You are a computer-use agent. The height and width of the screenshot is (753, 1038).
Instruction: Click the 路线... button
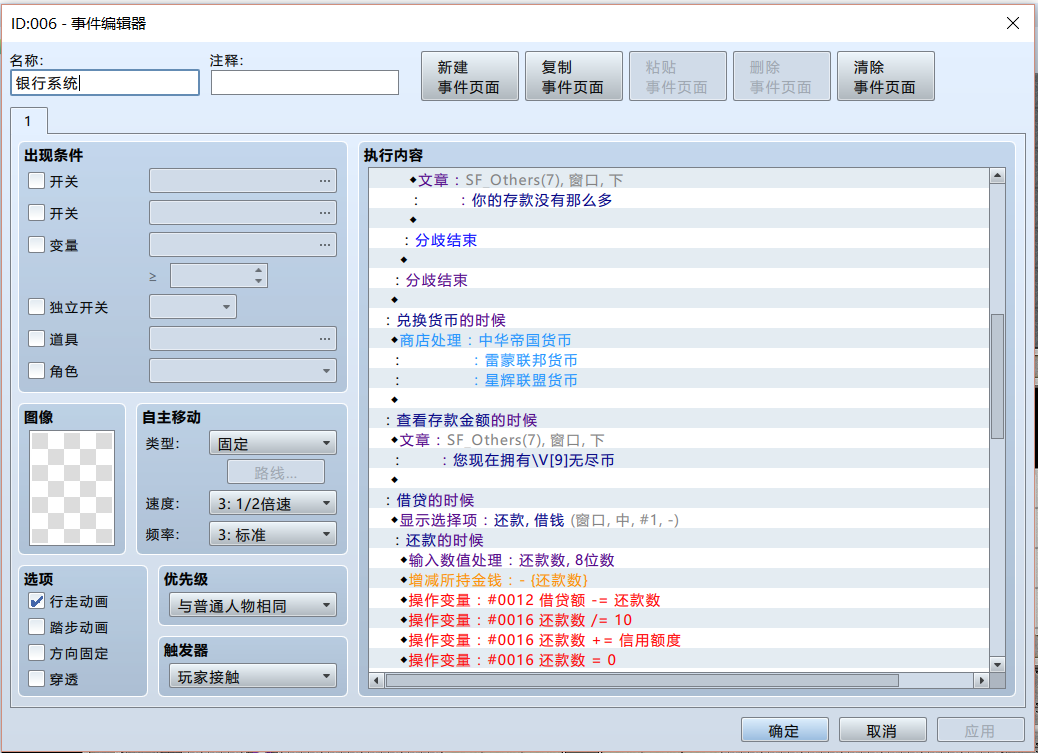pos(276,472)
